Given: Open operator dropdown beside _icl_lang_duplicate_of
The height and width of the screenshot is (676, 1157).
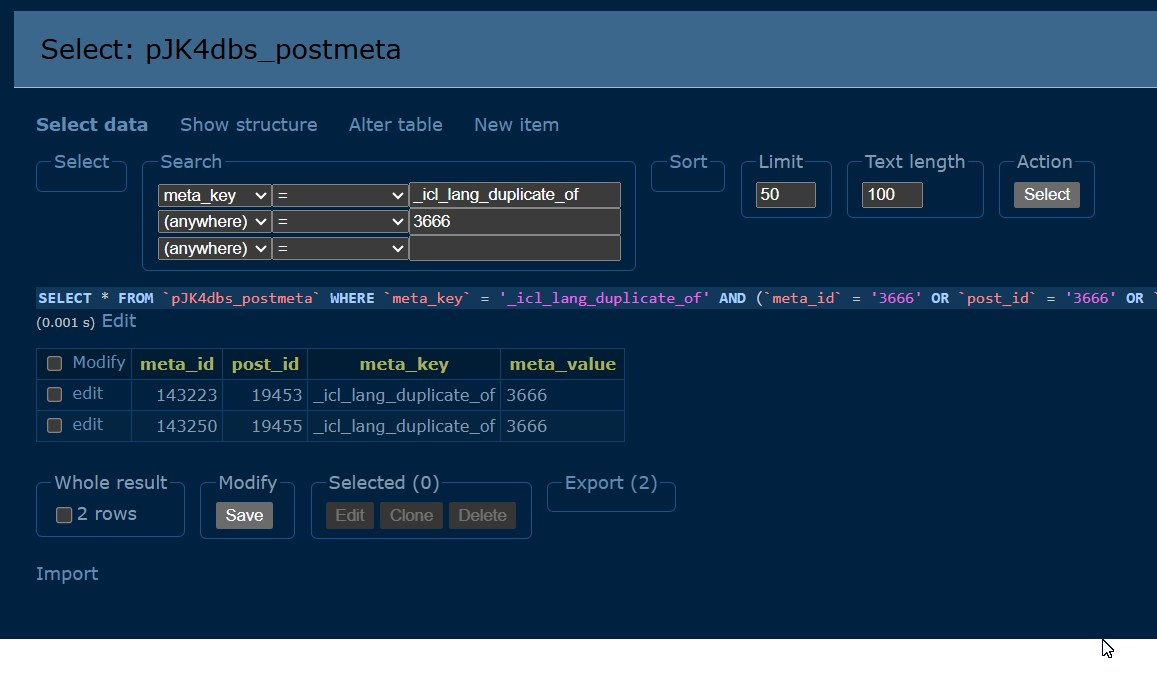Looking at the screenshot, I should (x=340, y=195).
